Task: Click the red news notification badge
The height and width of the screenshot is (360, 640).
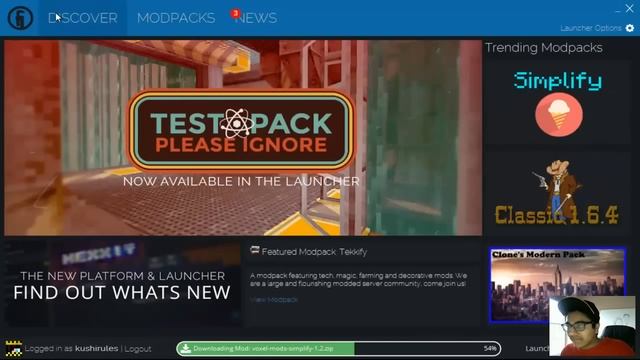Action: click(235, 13)
